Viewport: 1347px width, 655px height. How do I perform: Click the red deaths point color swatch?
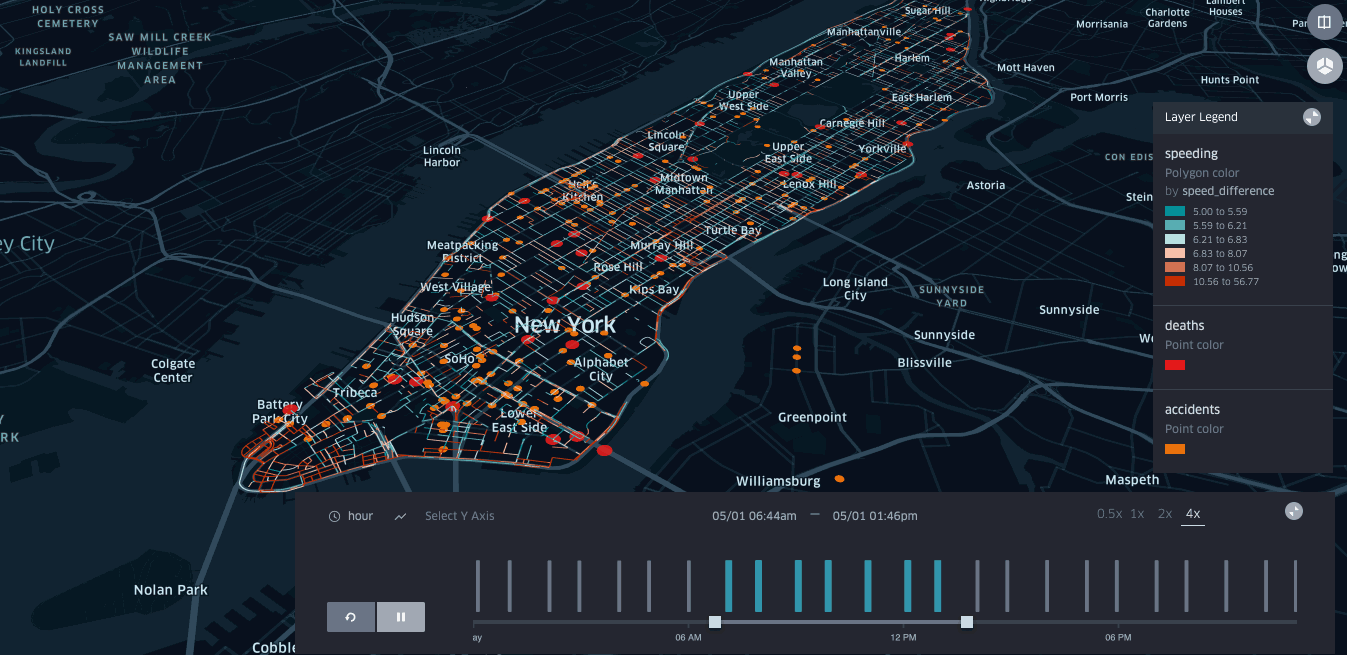pos(1175,365)
